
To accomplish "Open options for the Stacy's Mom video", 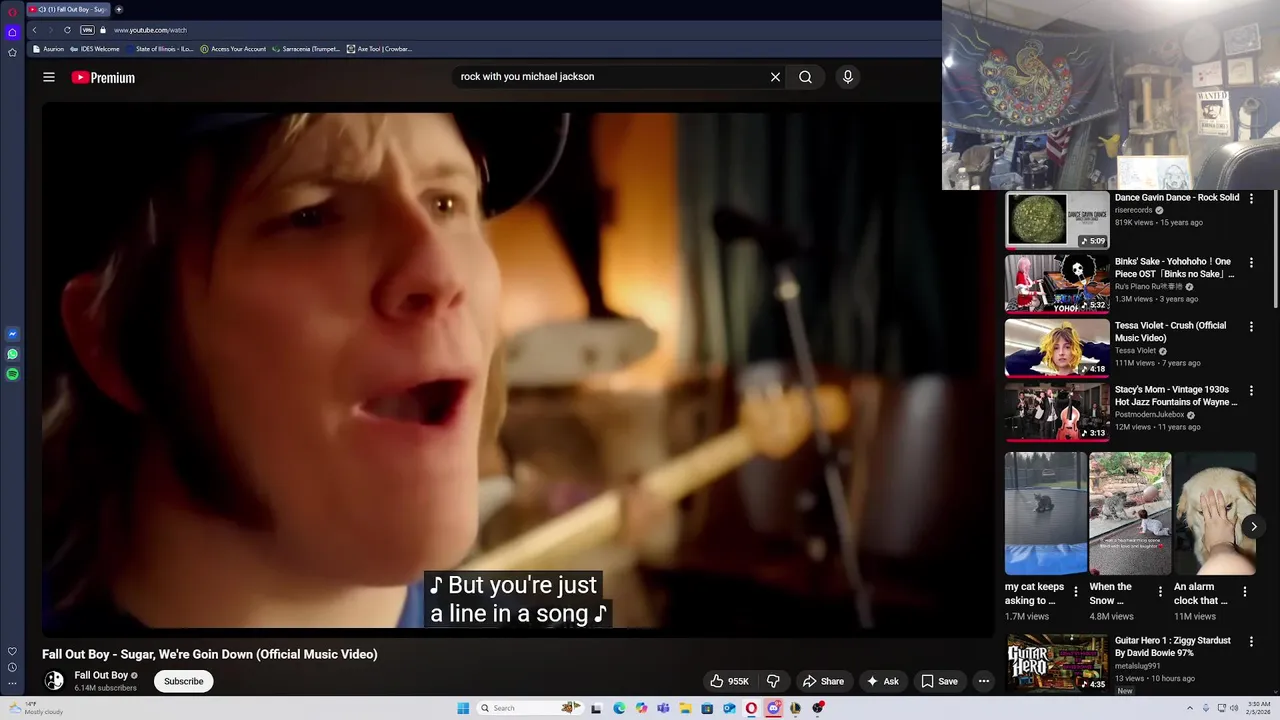I will [1251, 391].
